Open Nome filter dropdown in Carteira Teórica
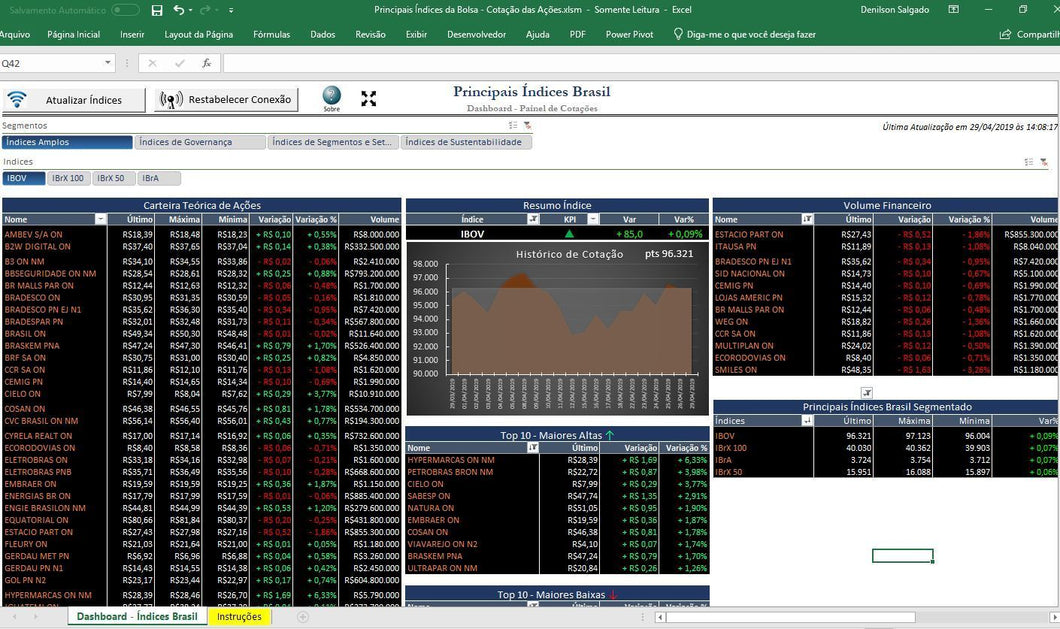The width and height of the screenshot is (1060, 629). coord(101,219)
